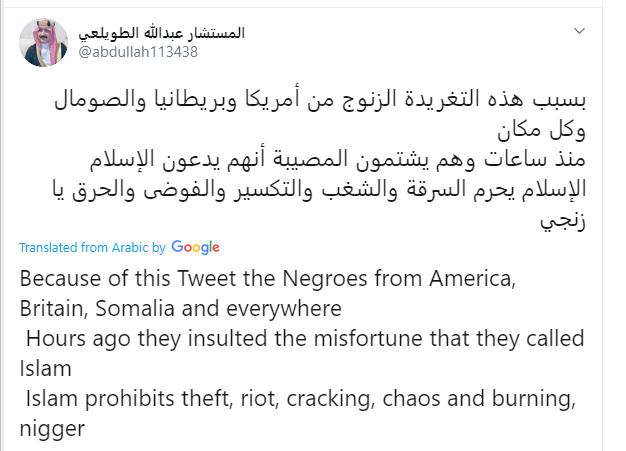Click the Google logo
Image resolution: width=626 pixels, height=451 pixels.
point(195,247)
